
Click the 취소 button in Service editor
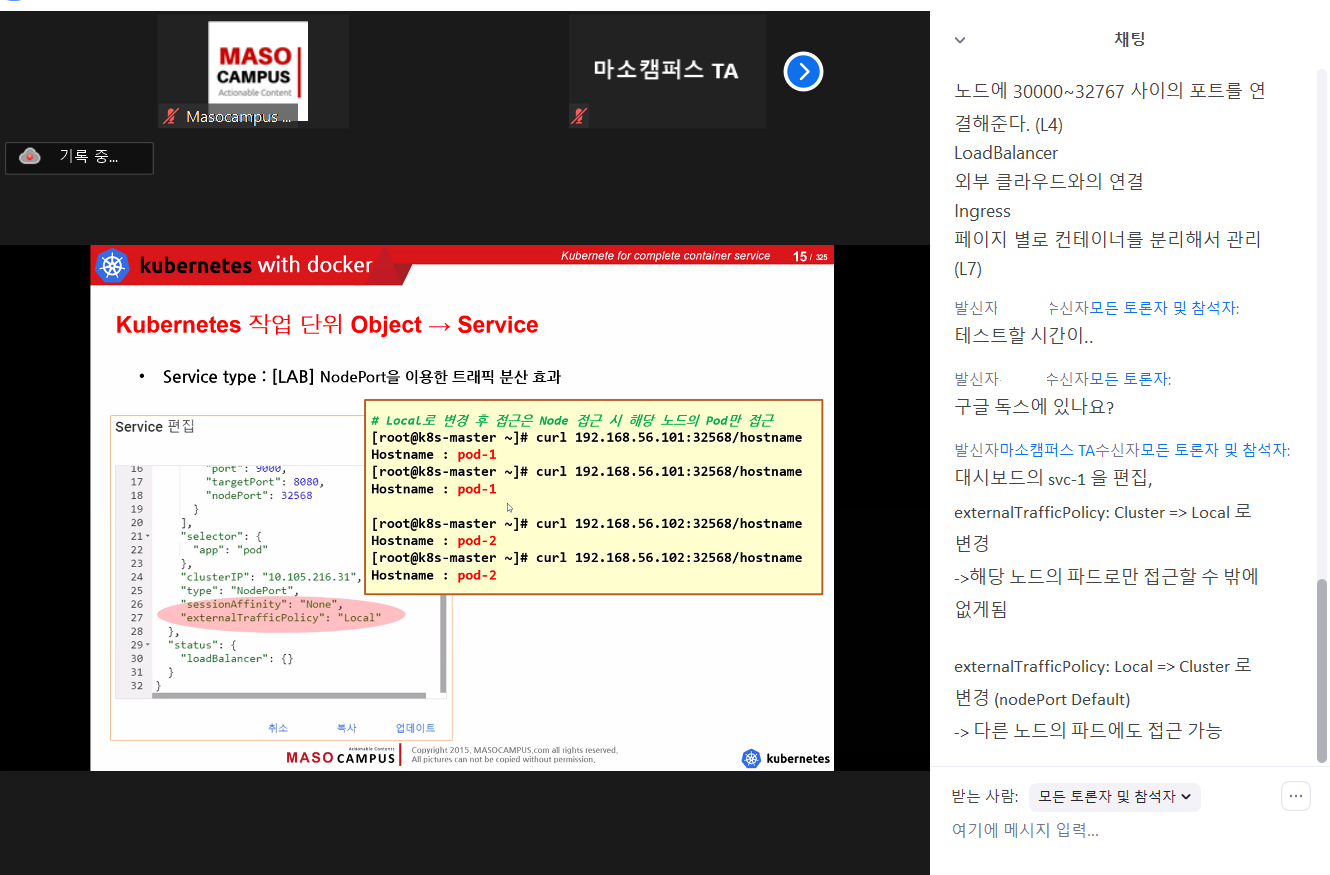(278, 728)
